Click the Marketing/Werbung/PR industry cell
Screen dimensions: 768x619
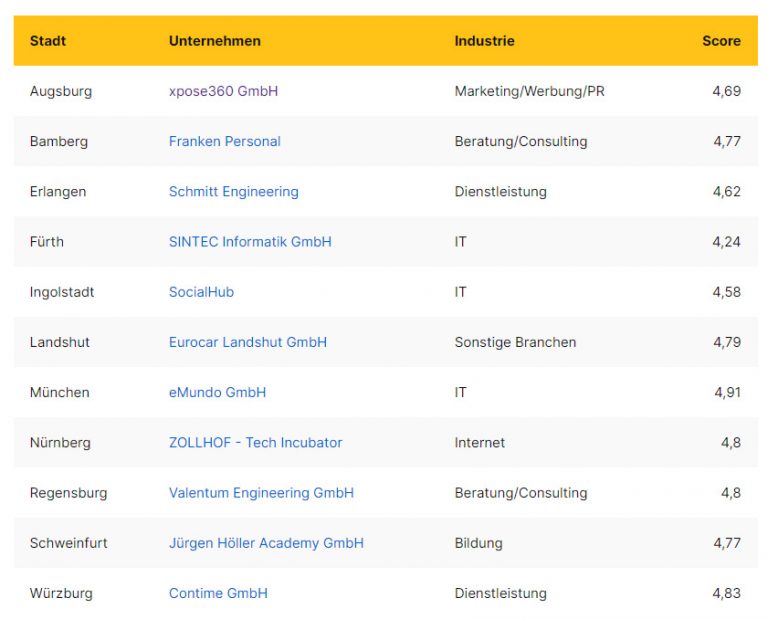(x=529, y=91)
